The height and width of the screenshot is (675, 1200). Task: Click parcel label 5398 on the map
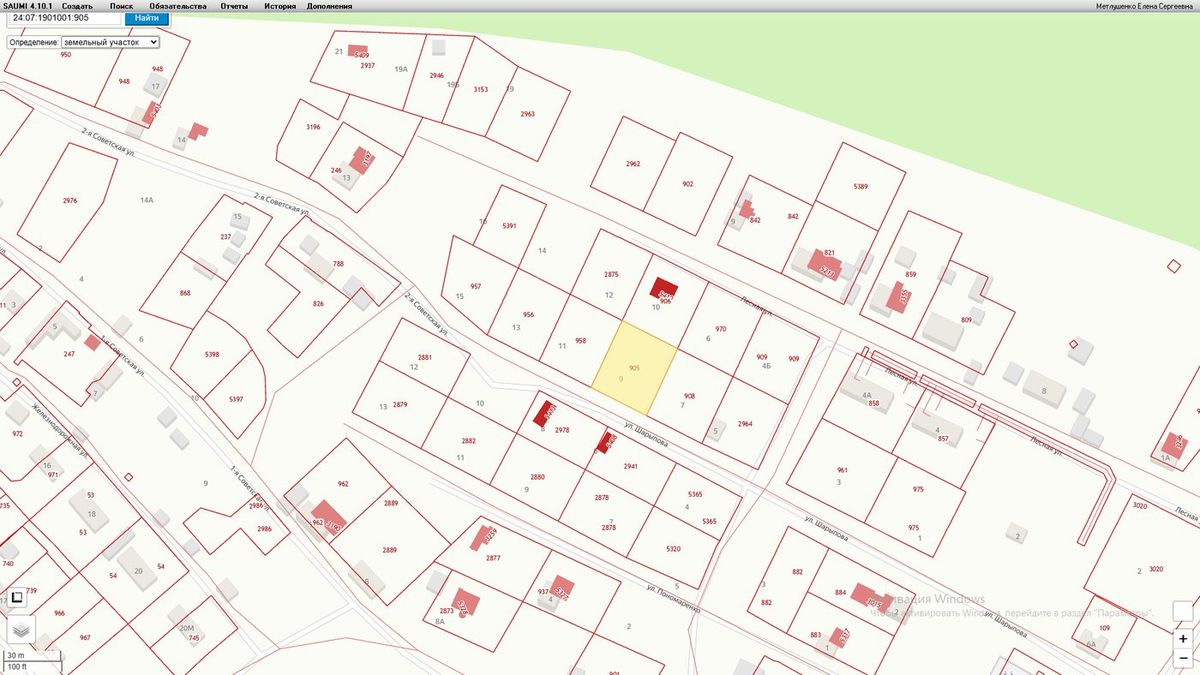click(x=211, y=354)
